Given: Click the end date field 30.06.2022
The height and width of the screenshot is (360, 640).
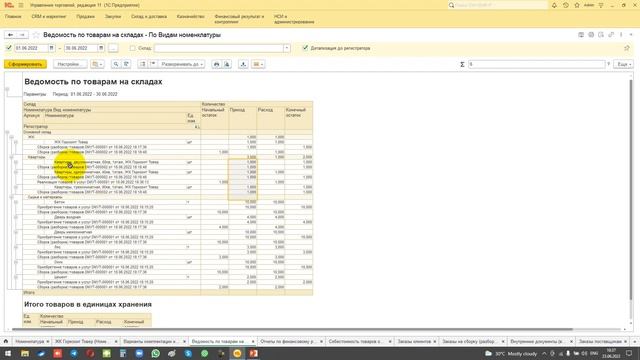Looking at the screenshot, I should pyautogui.click(x=81, y=48).
